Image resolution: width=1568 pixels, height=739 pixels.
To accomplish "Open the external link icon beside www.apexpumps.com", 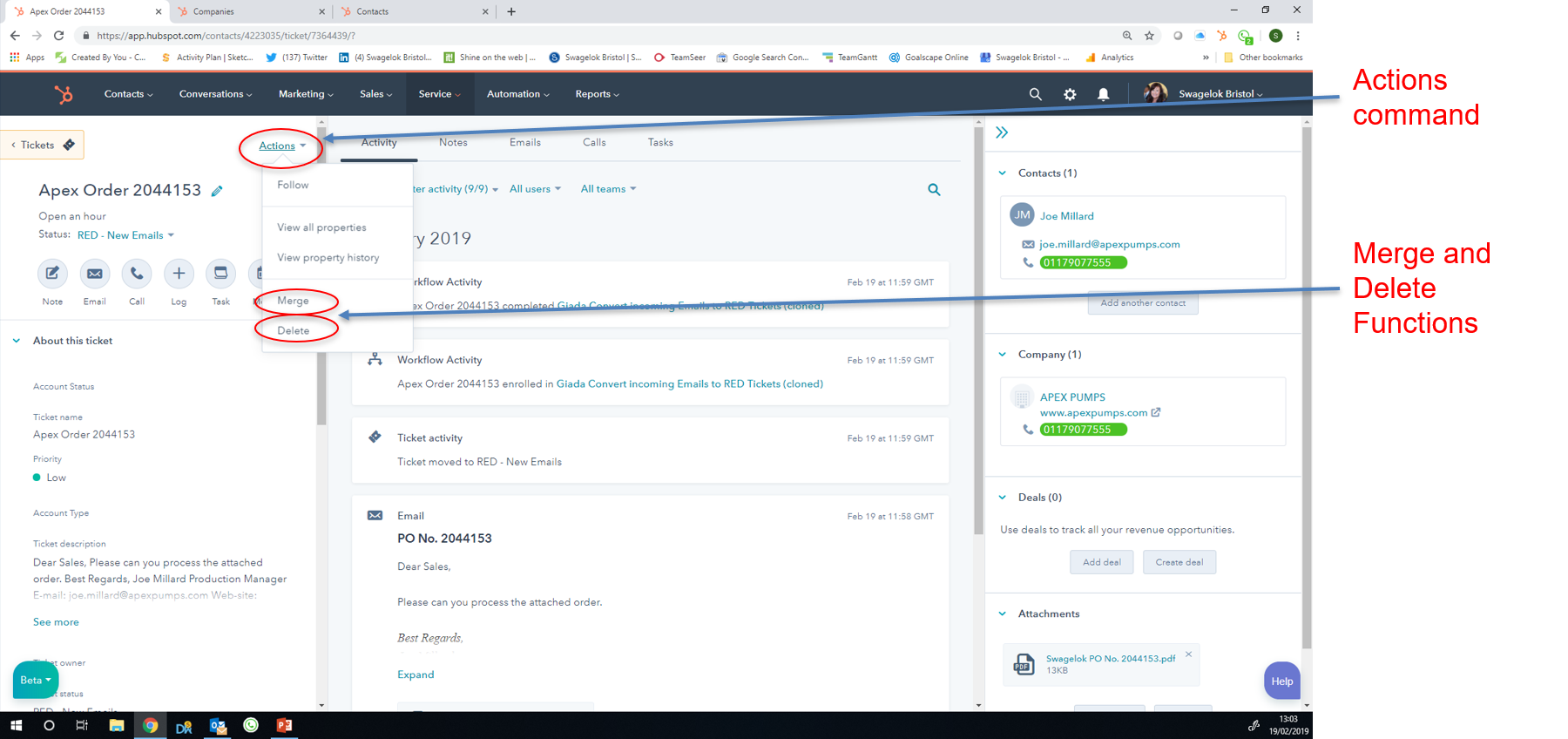I will (x=1156, y=412).
